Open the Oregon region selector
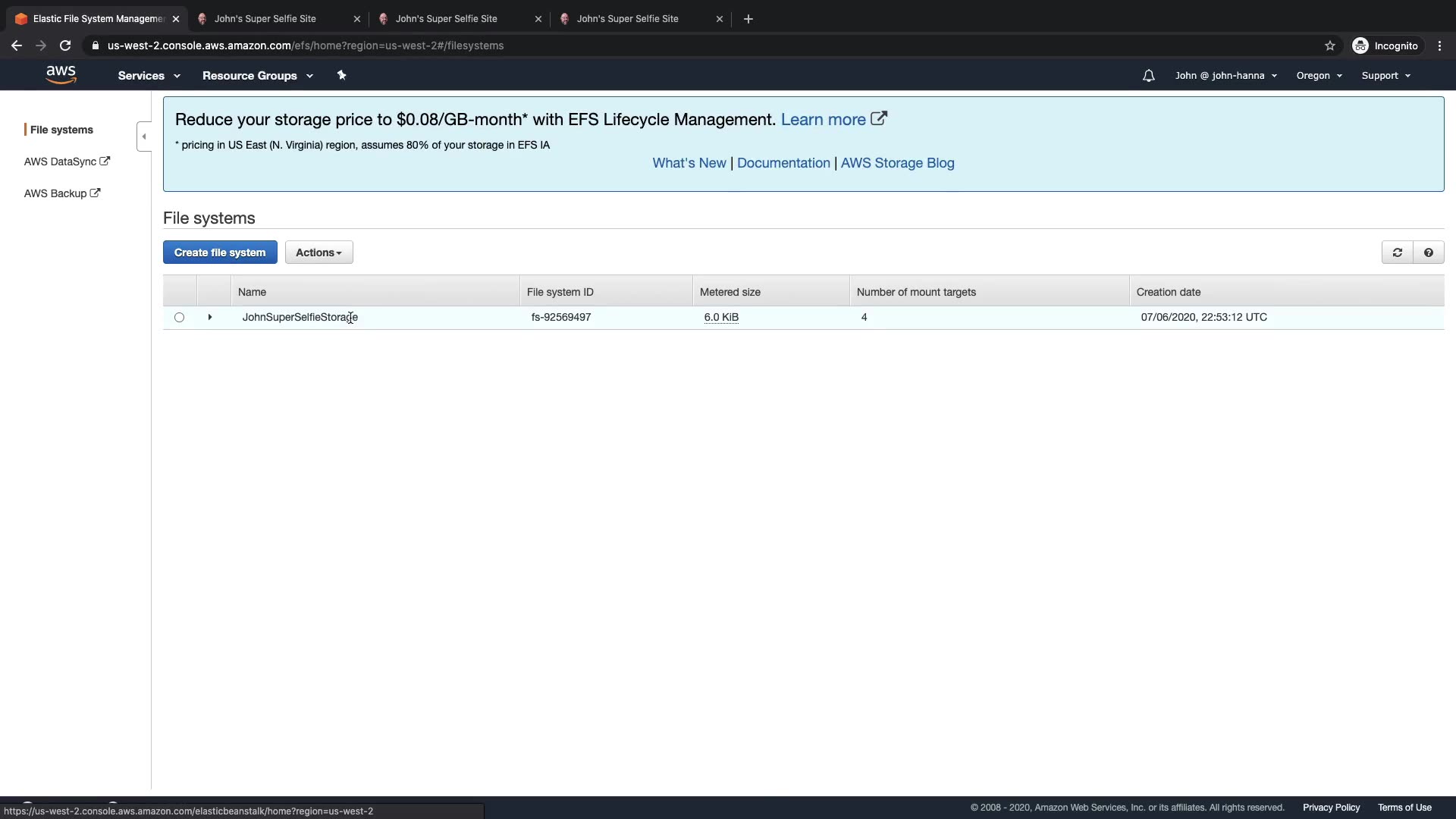 click(1319, 76)
